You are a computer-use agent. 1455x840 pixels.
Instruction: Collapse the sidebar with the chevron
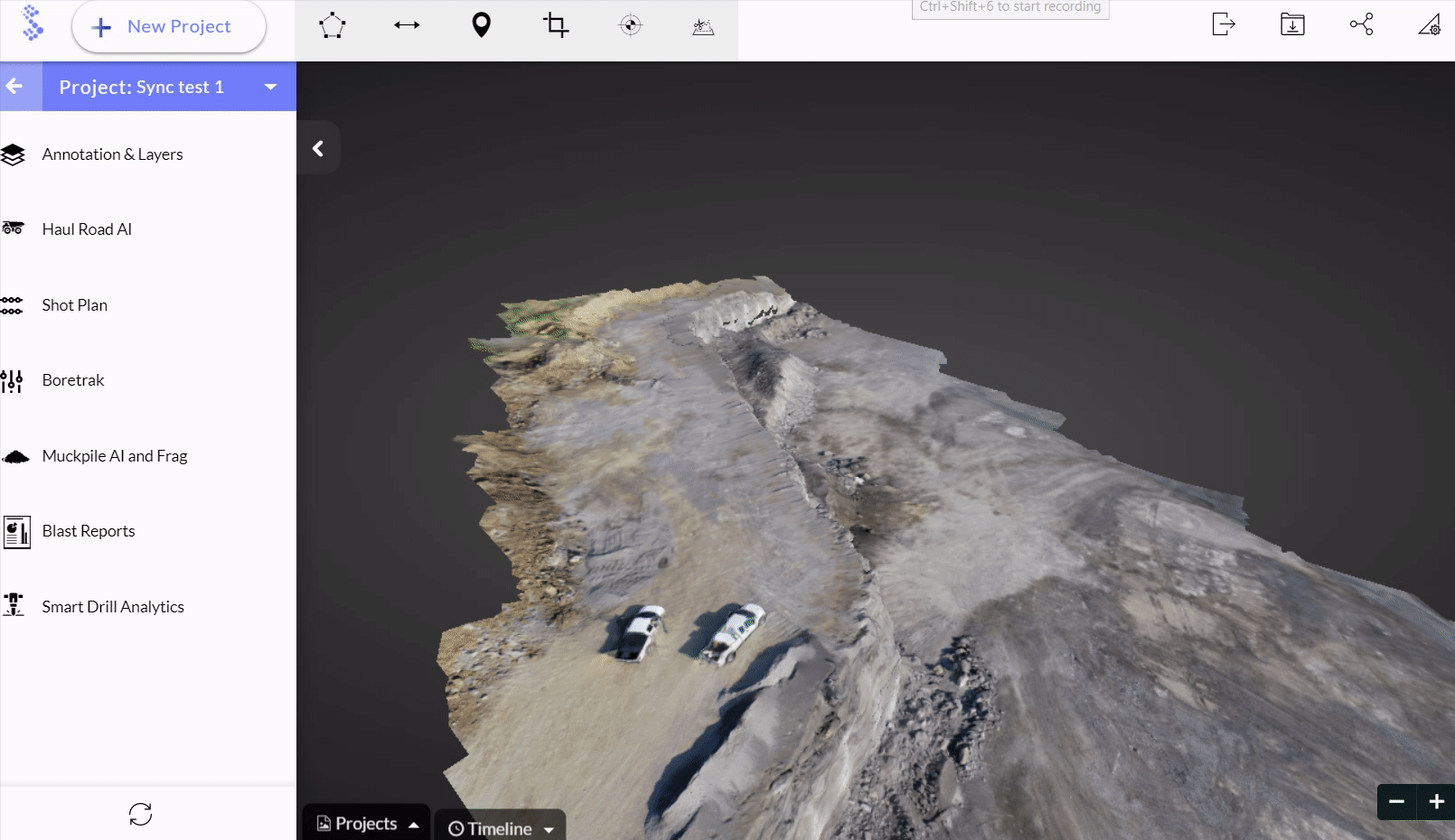click(318, 148)
